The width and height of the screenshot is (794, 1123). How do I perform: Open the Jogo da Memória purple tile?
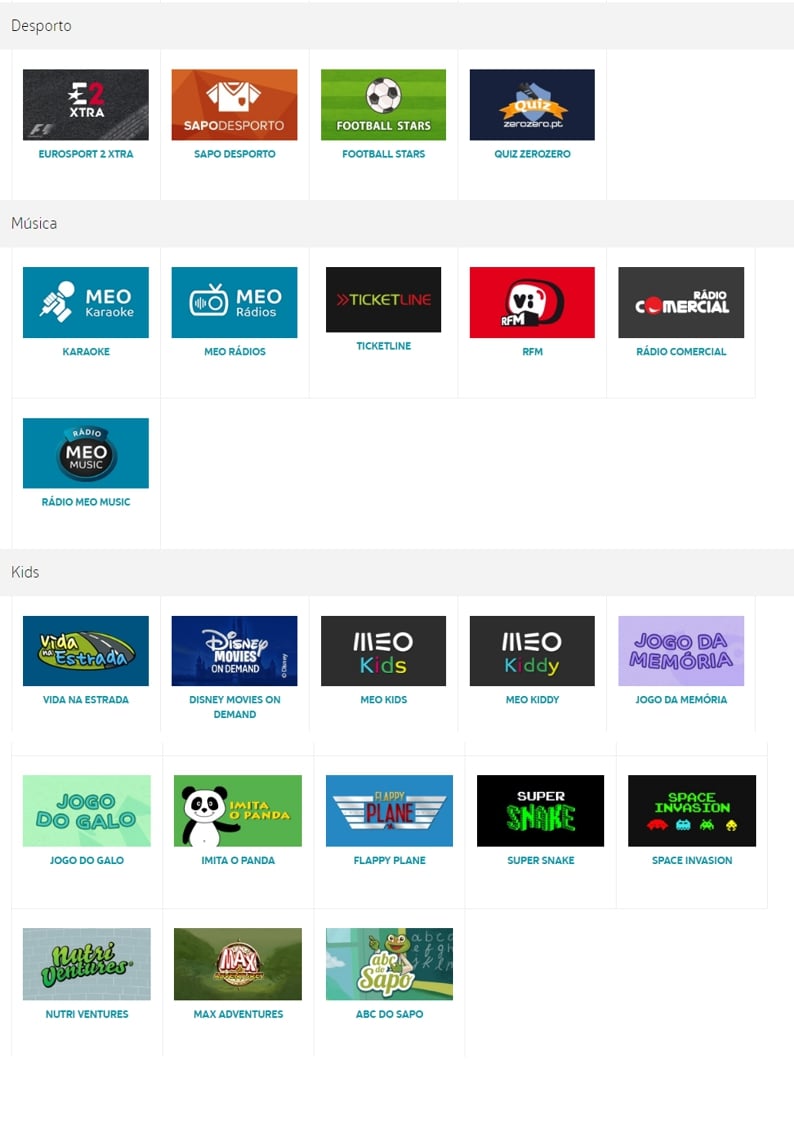pyautogui.click(x=681, y=651)
